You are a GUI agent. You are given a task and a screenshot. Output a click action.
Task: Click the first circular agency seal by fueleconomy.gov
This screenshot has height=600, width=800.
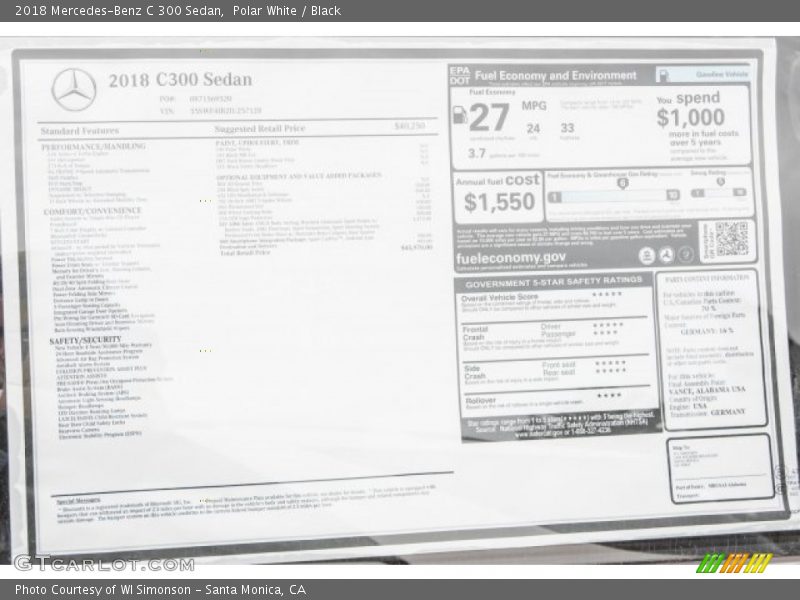click(x=647, y=255)
